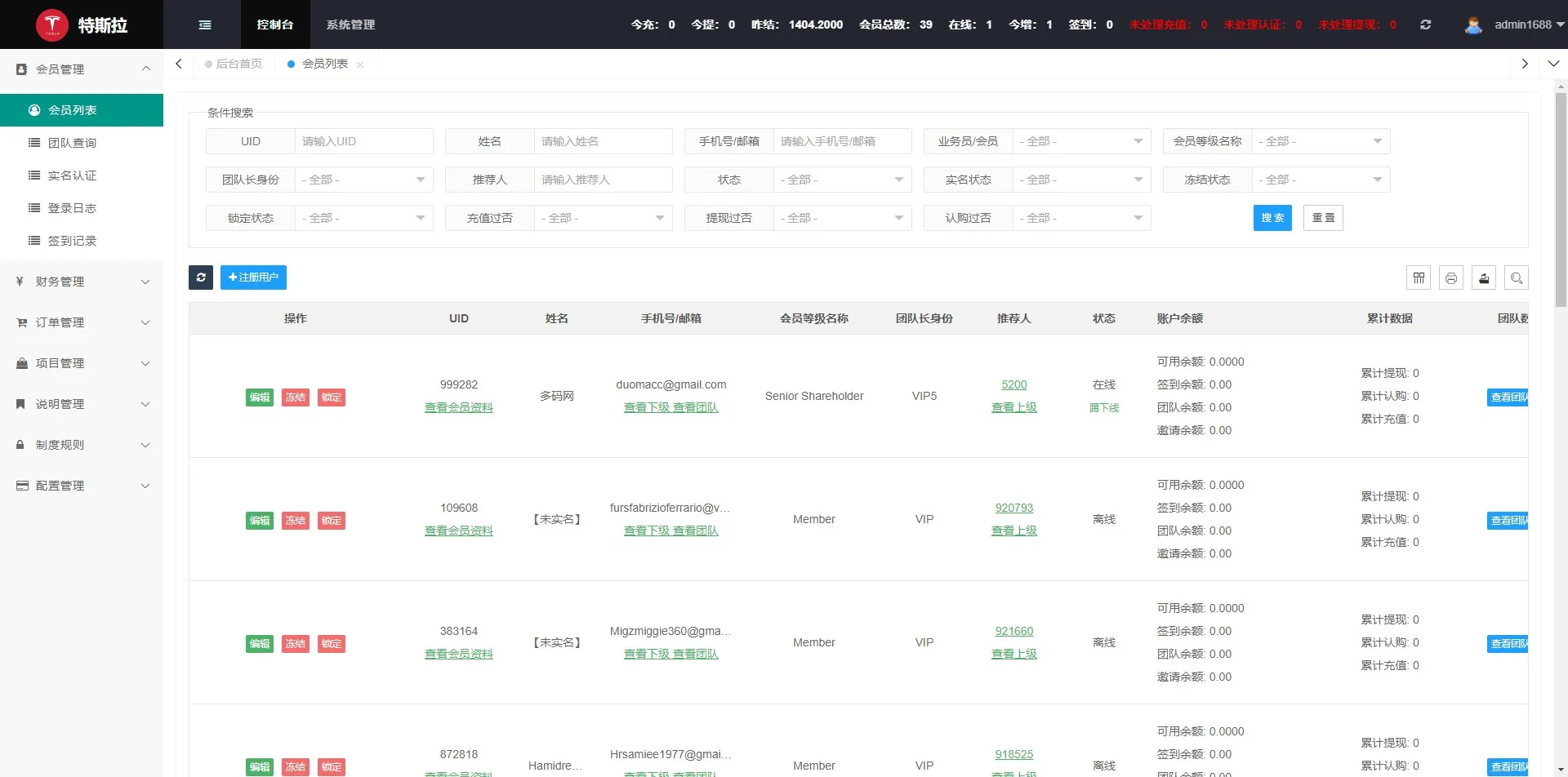Open 查看下级 for duomacc@gmail.com
This screenshot has height=777, width=1568.
point(647,407)
